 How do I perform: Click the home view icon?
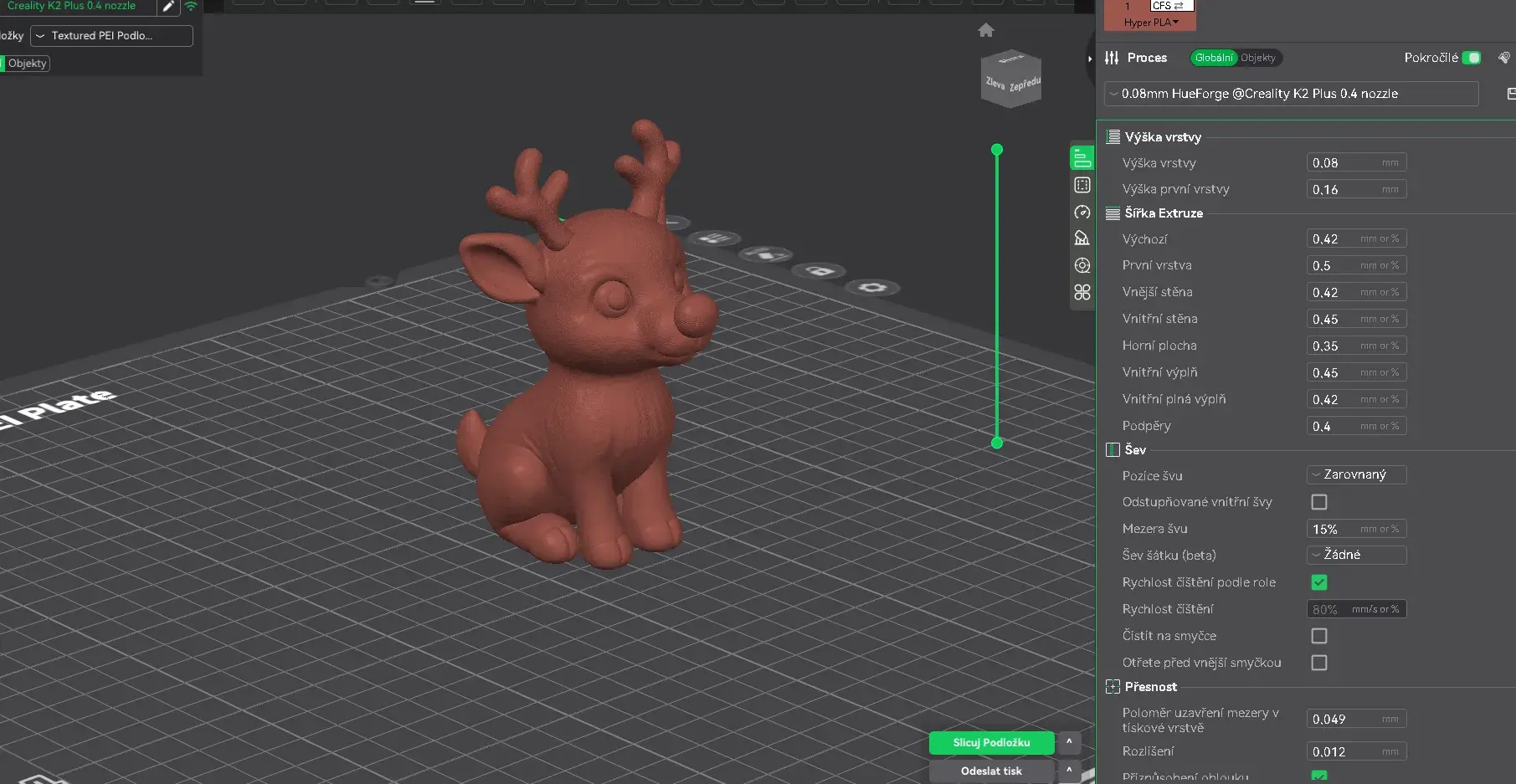click(x=986, y=30)
